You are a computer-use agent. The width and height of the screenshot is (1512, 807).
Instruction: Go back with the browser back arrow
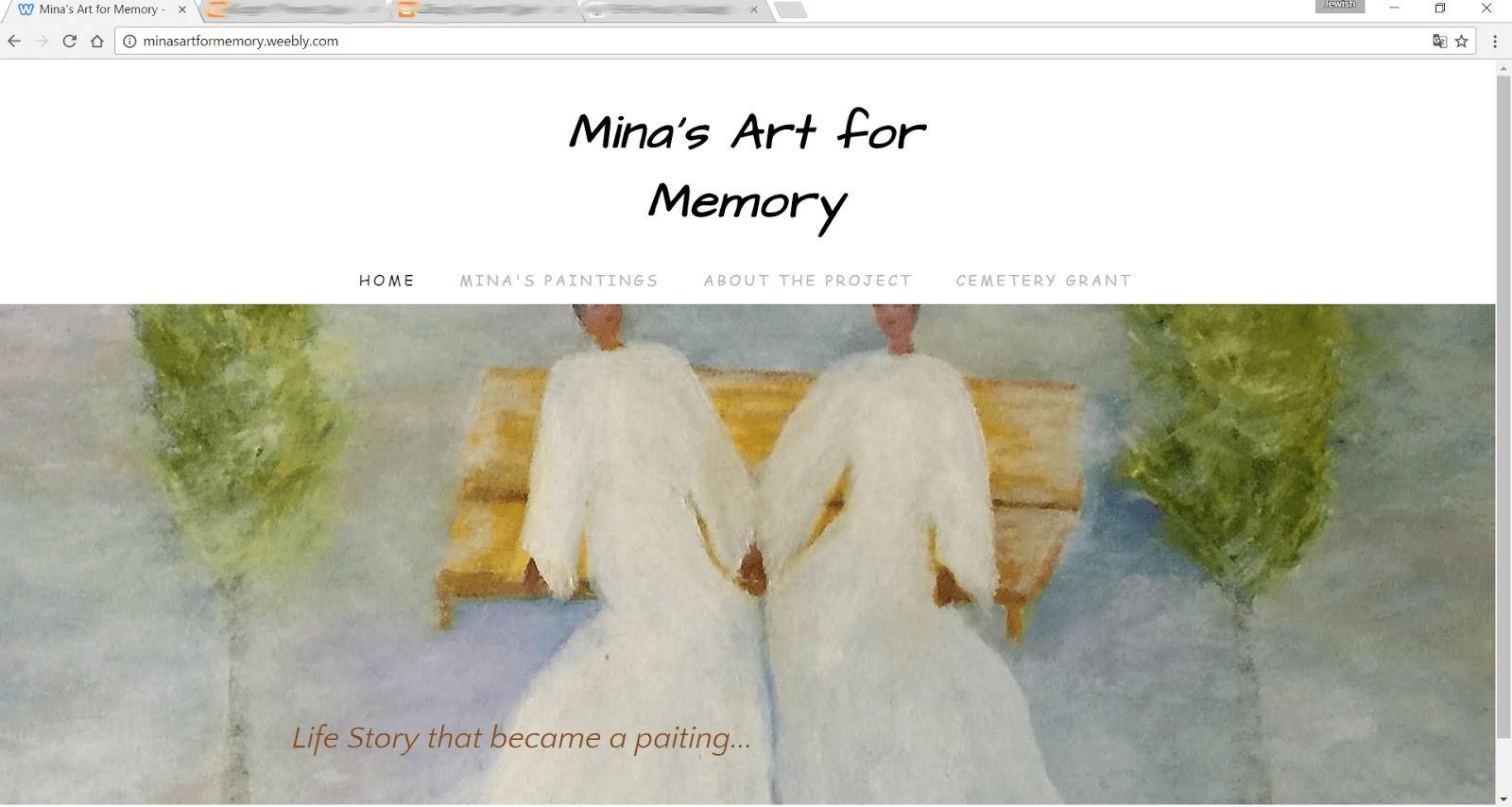14,41
